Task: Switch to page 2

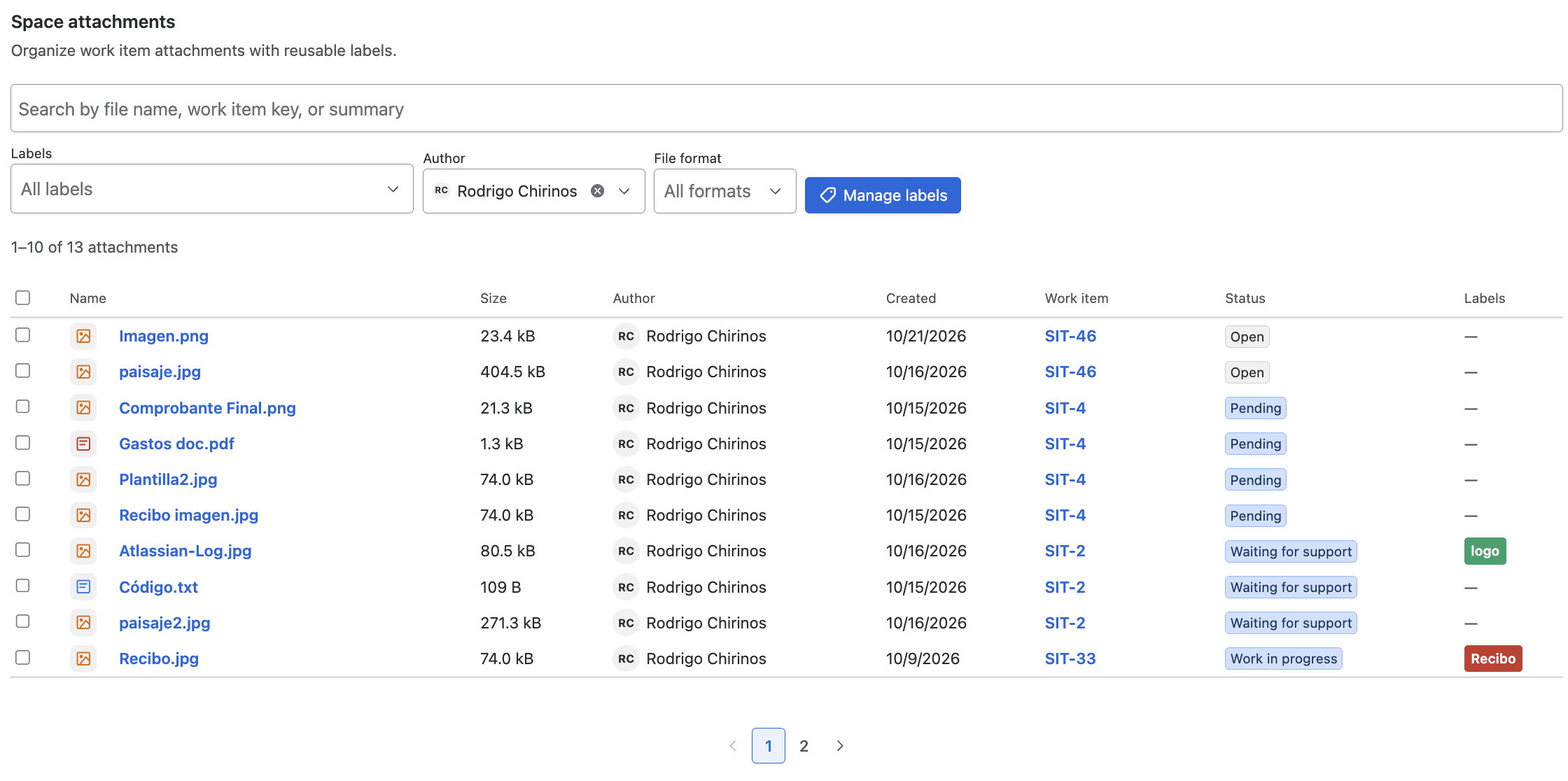Action: tap(804, 746)
